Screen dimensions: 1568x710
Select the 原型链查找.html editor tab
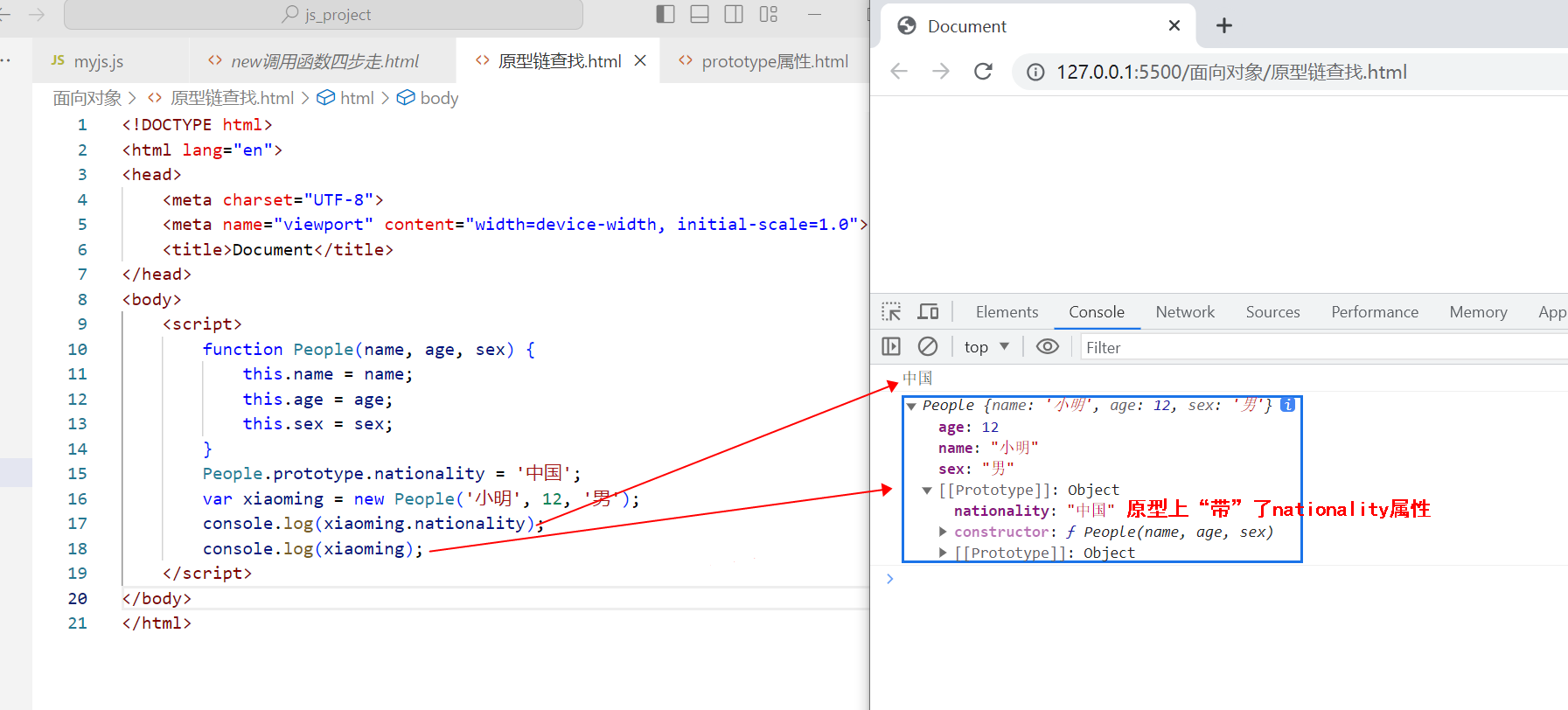[x=560, y=61]
